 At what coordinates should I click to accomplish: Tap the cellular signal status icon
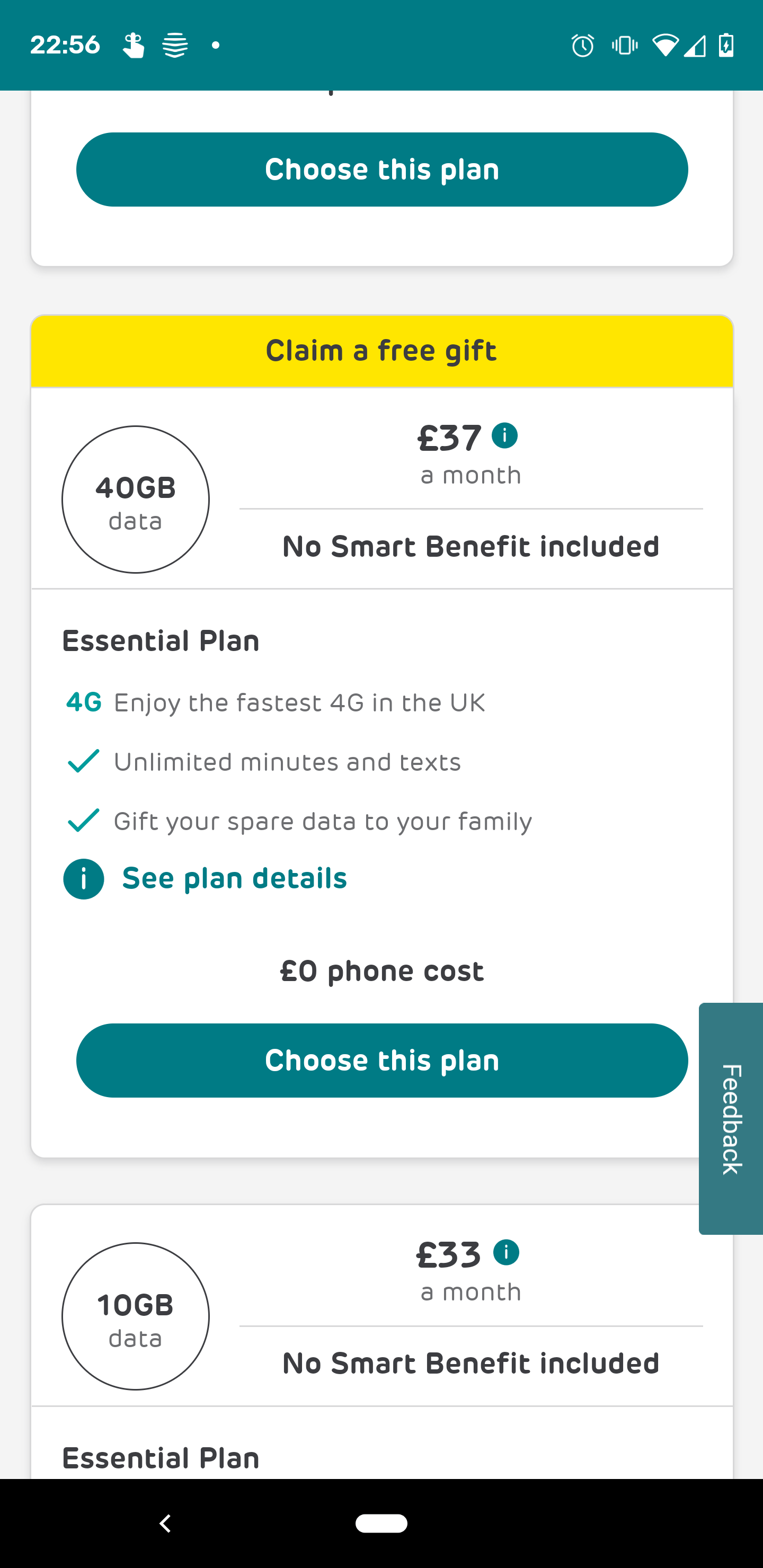[x=695, y=46]
